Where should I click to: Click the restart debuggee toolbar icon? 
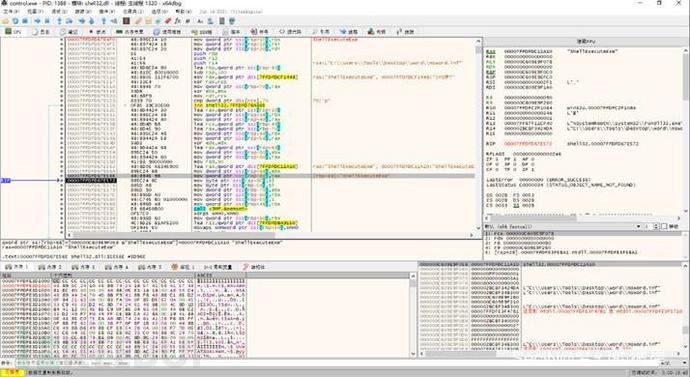click(x=15, y=21)
